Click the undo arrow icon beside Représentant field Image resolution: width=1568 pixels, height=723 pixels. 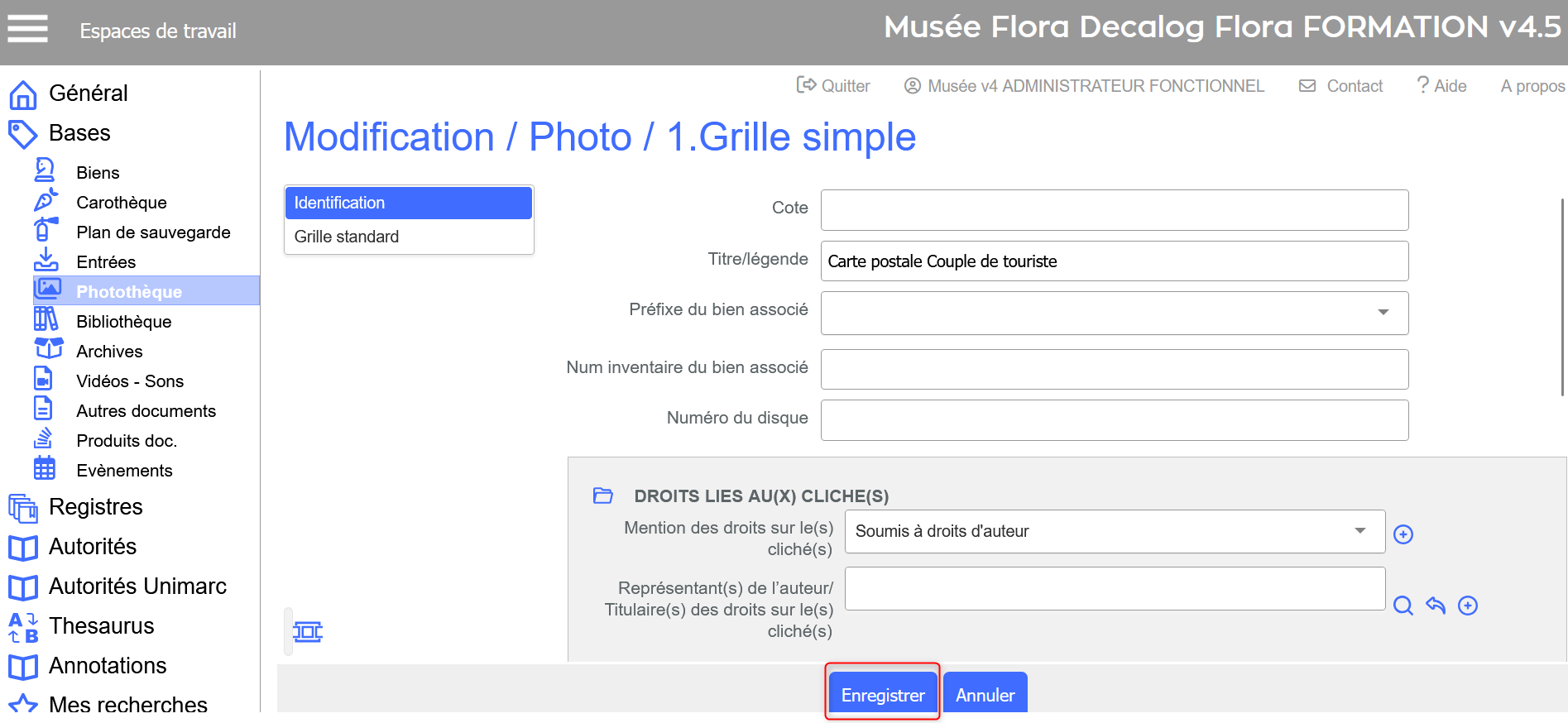pyautogui.click(x=1435, y=606)
